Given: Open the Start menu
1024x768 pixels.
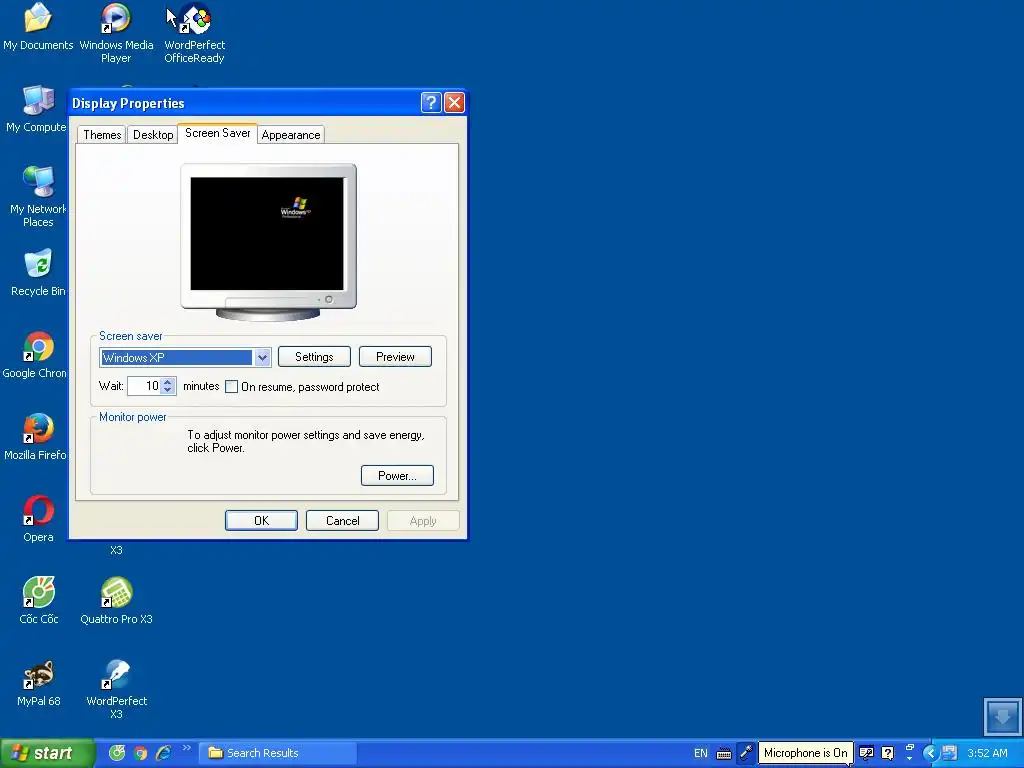Looking at the screenshot, I should pos(47,753).
